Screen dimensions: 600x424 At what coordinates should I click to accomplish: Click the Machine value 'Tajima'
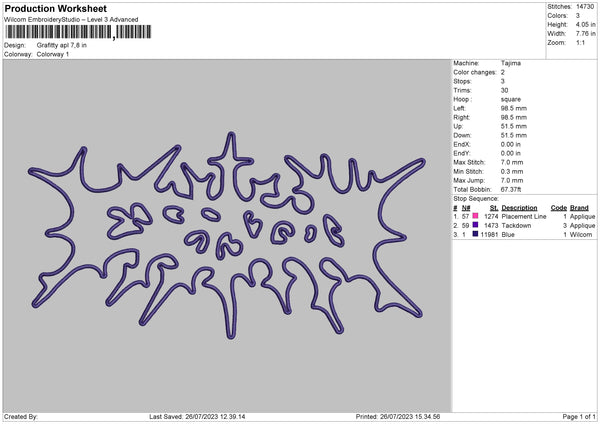click(511, 63)
